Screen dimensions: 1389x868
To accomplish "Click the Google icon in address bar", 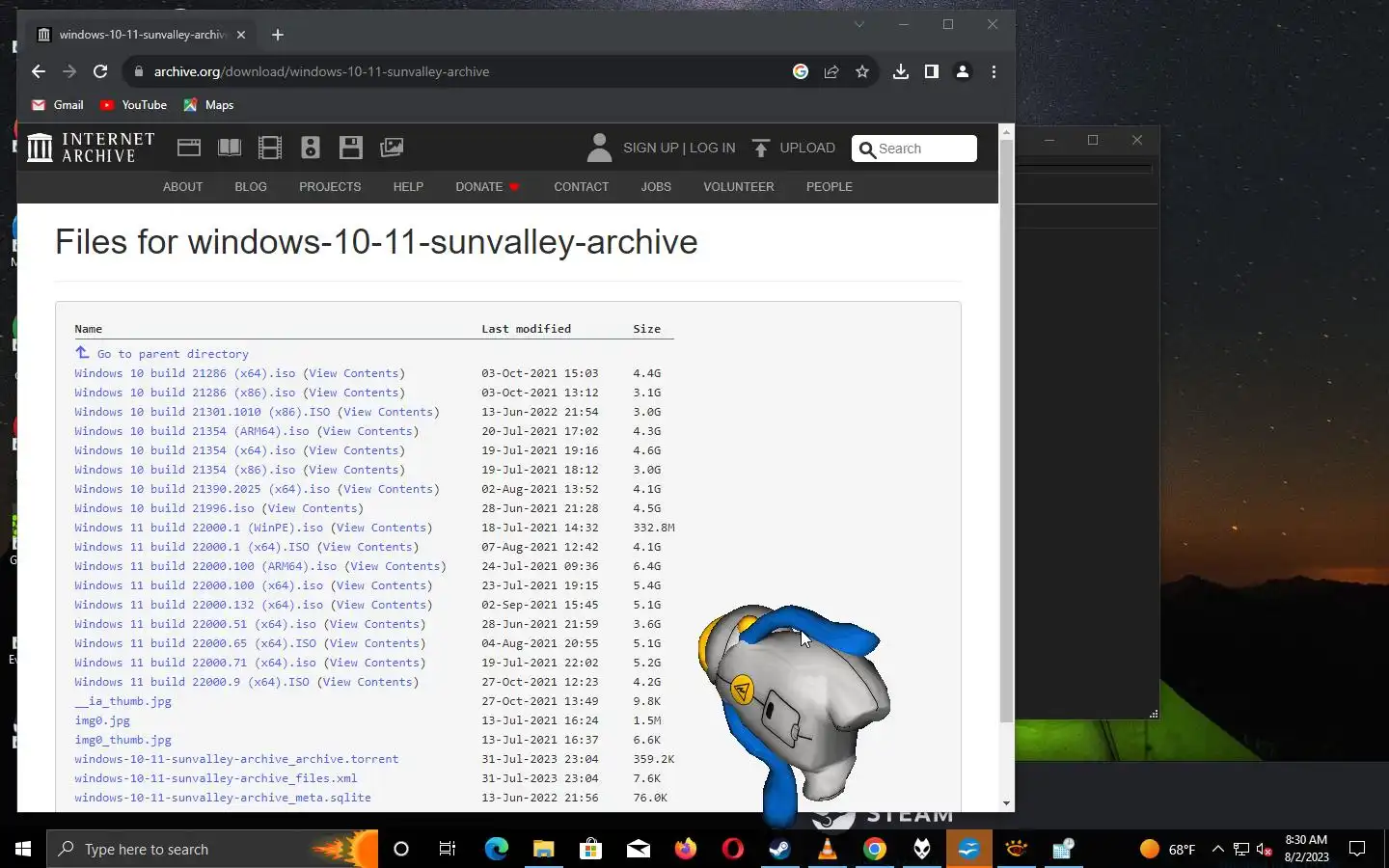I will tap(801, 71).
